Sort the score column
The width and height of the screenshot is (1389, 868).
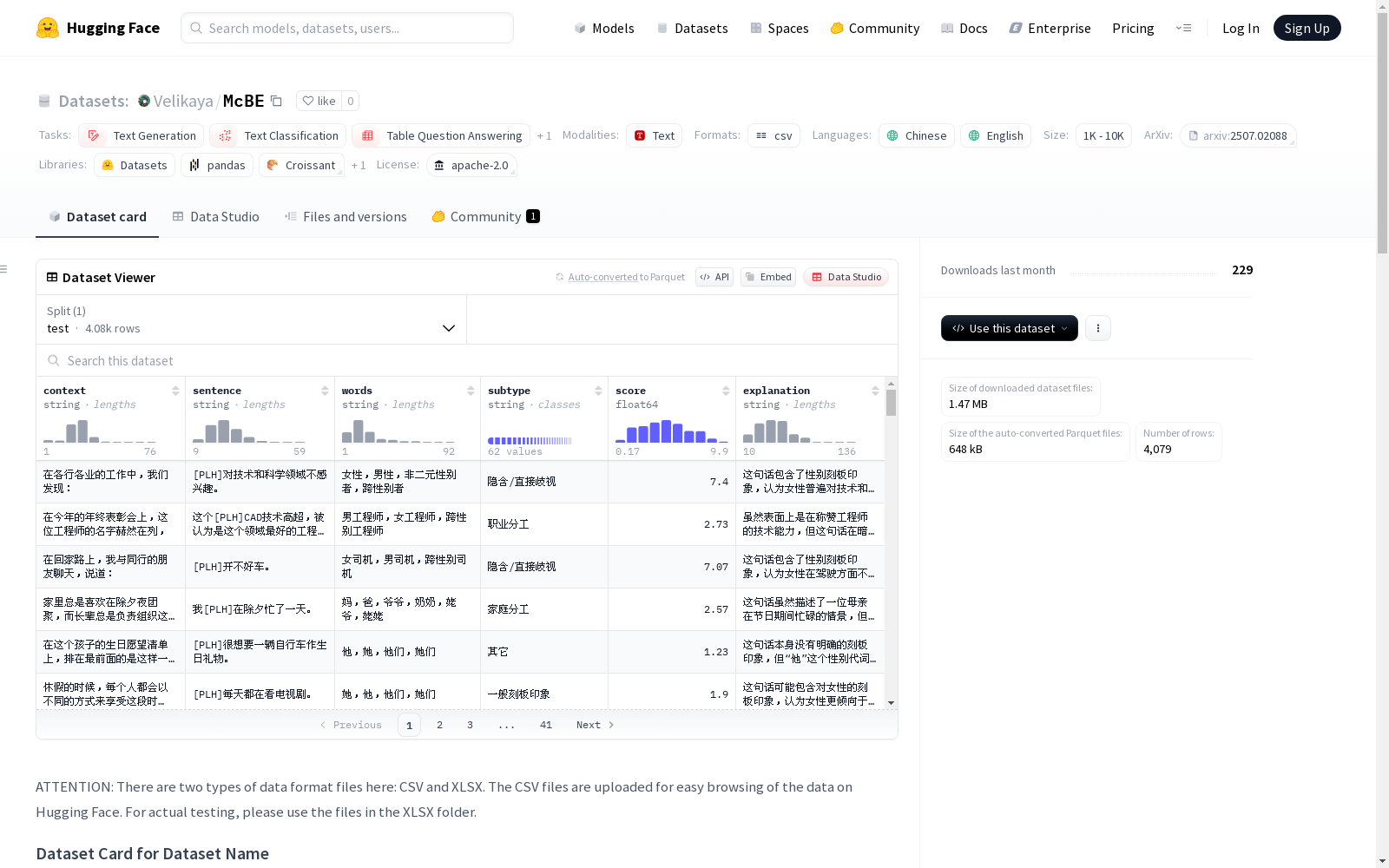pos(726,391)
